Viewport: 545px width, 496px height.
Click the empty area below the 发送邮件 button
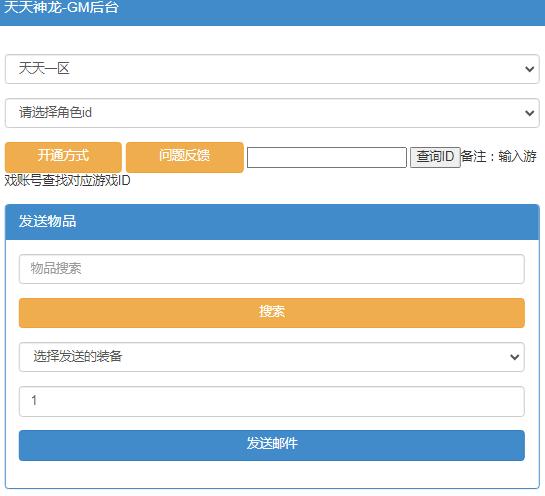[272, 474]
